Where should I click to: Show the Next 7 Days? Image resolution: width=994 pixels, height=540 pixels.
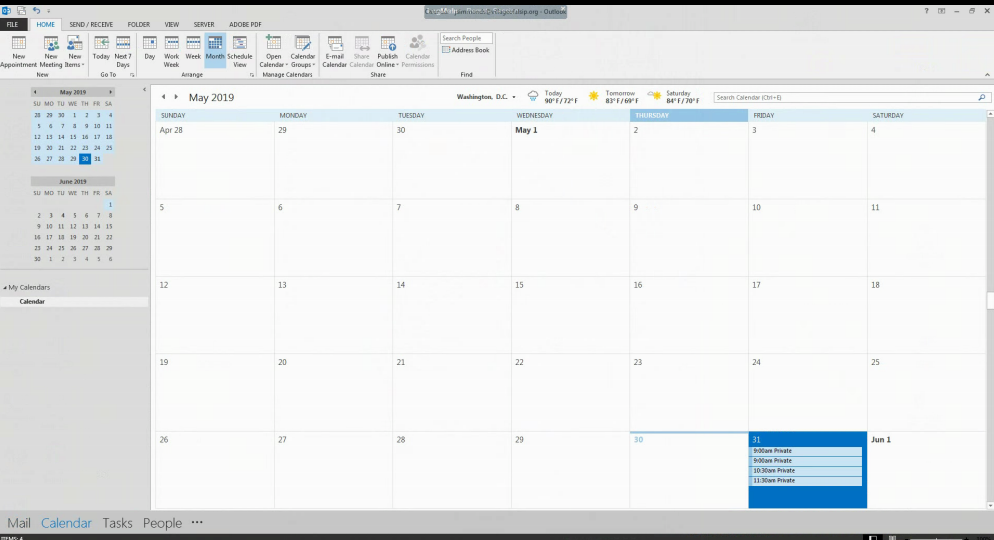coord(123,51)
